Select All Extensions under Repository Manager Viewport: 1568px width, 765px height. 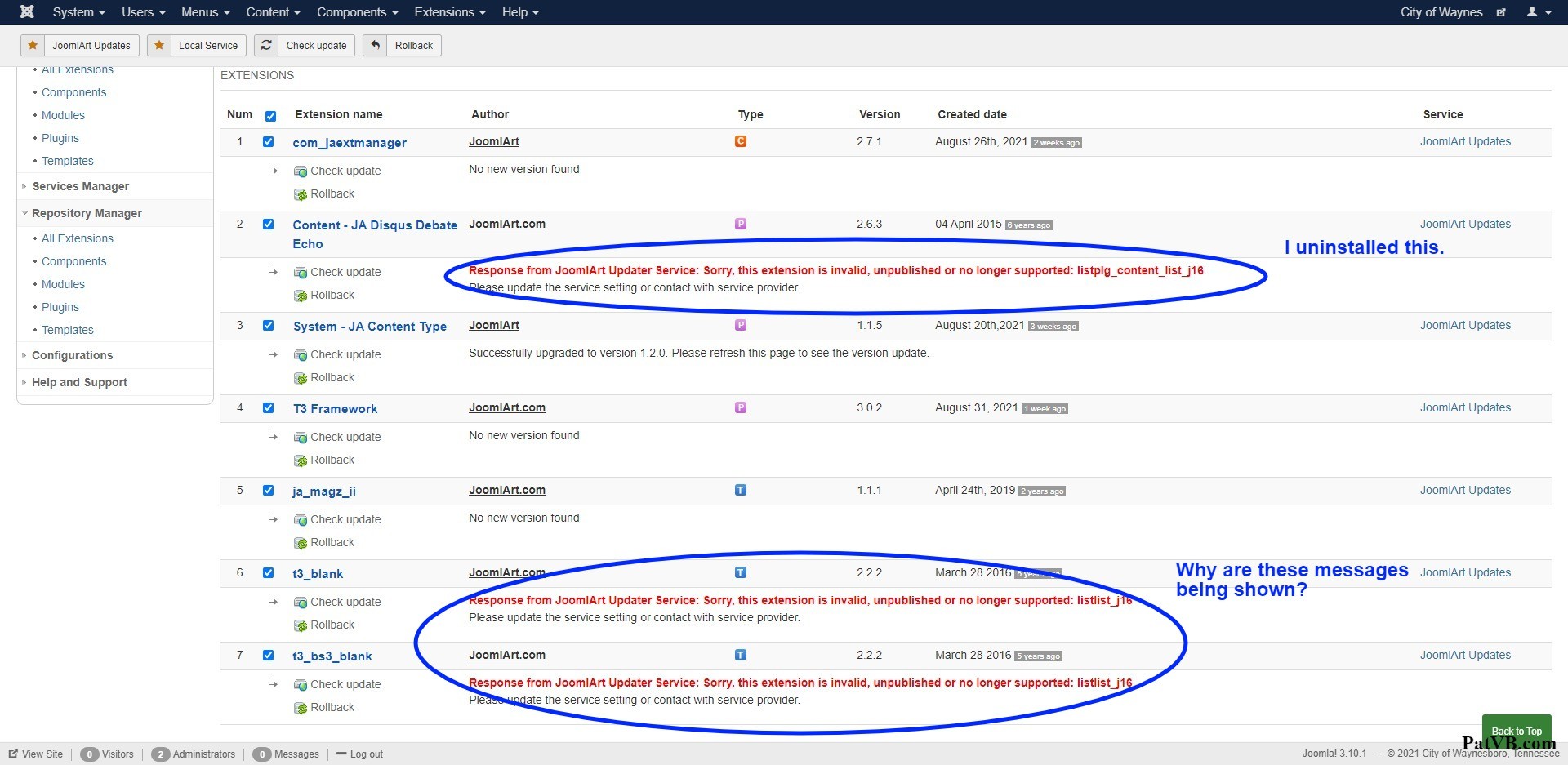tap(78, 238)
